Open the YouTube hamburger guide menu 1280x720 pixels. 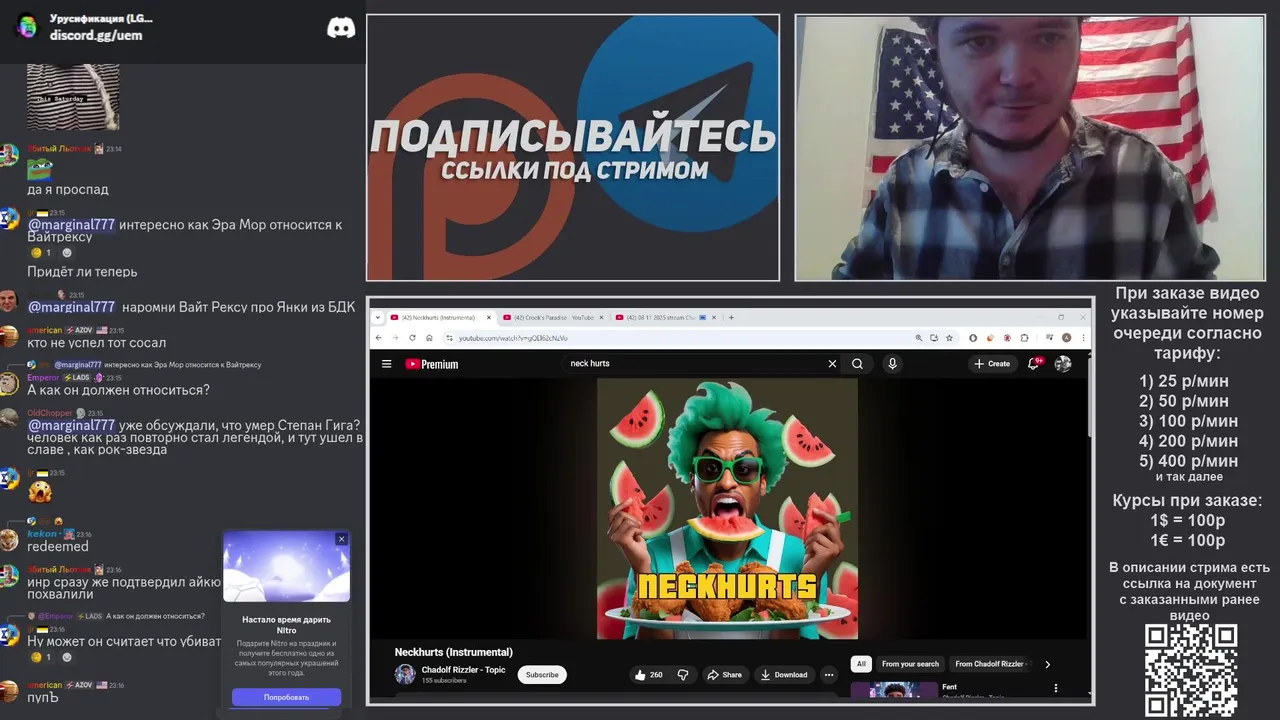(386, 364)
